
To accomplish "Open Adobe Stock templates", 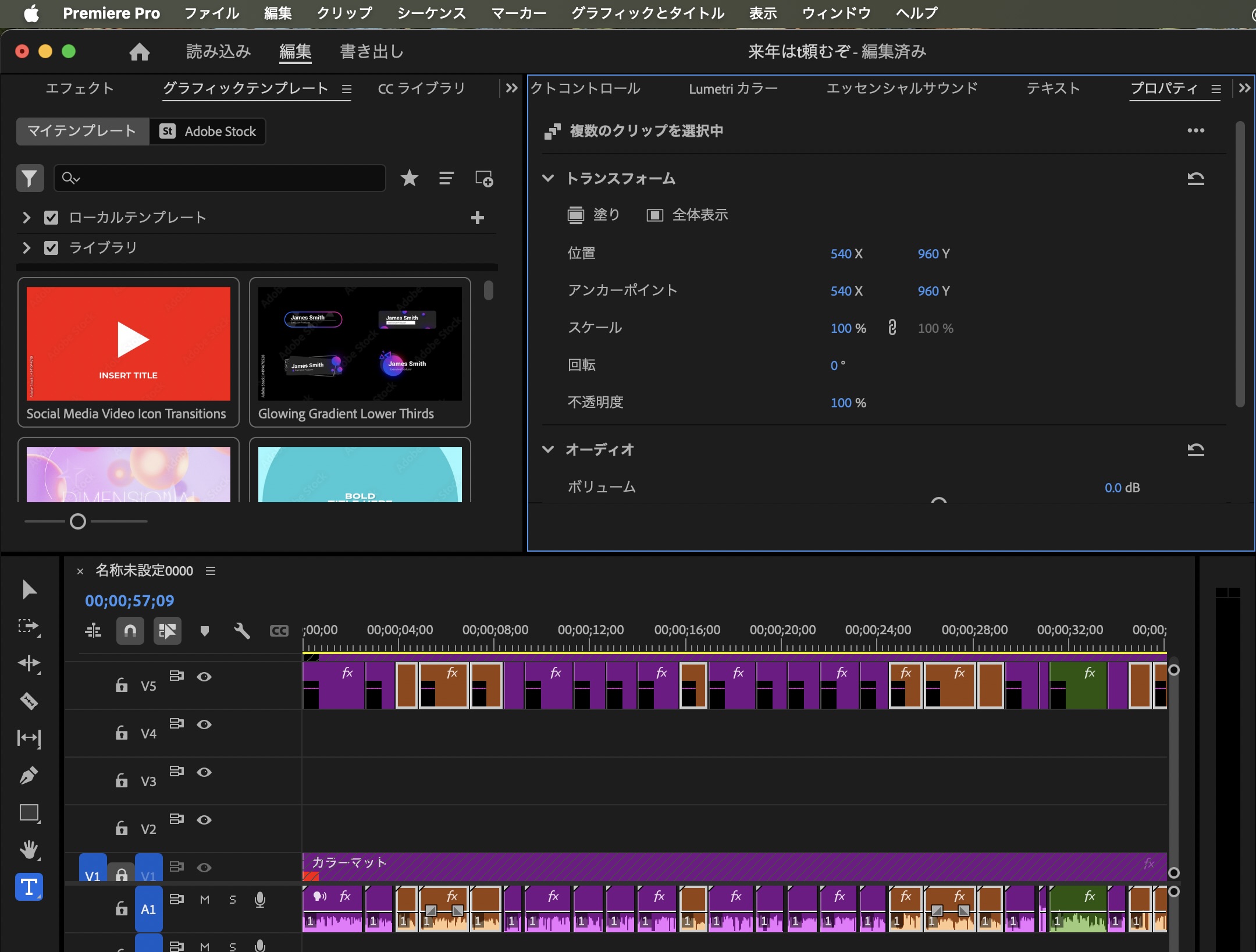I will point(208,131).
